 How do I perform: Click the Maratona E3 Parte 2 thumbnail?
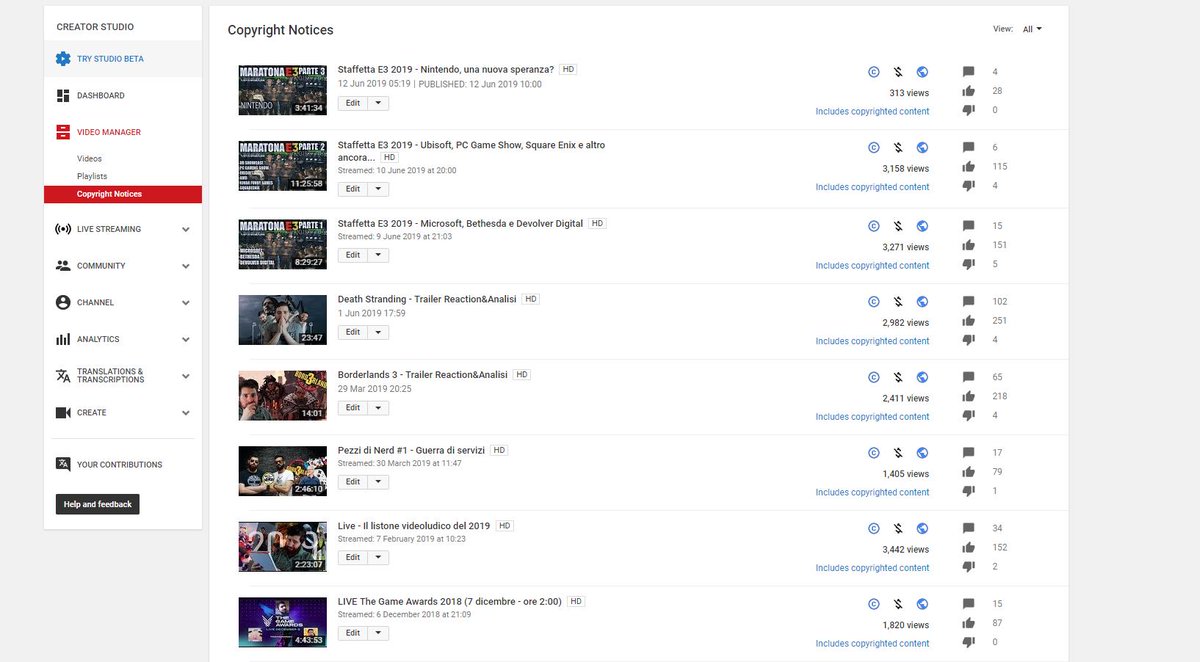click(283, 165)
